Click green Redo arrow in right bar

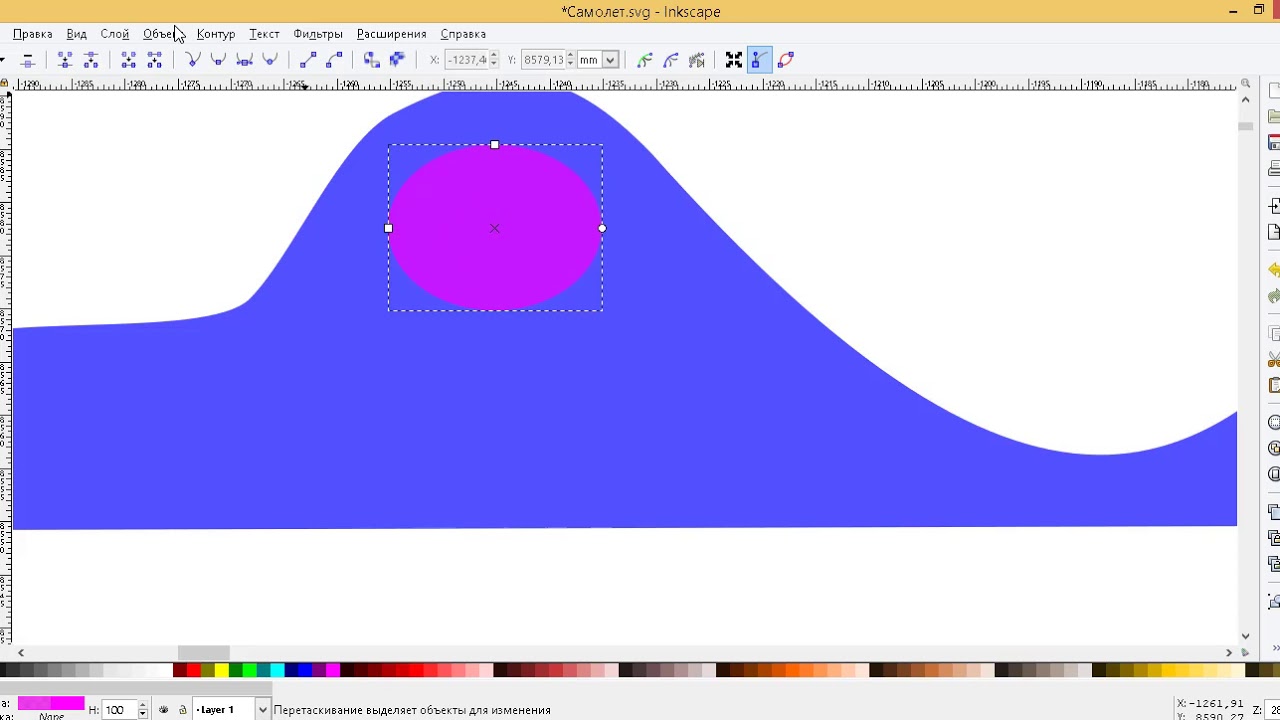[1274, 296]
